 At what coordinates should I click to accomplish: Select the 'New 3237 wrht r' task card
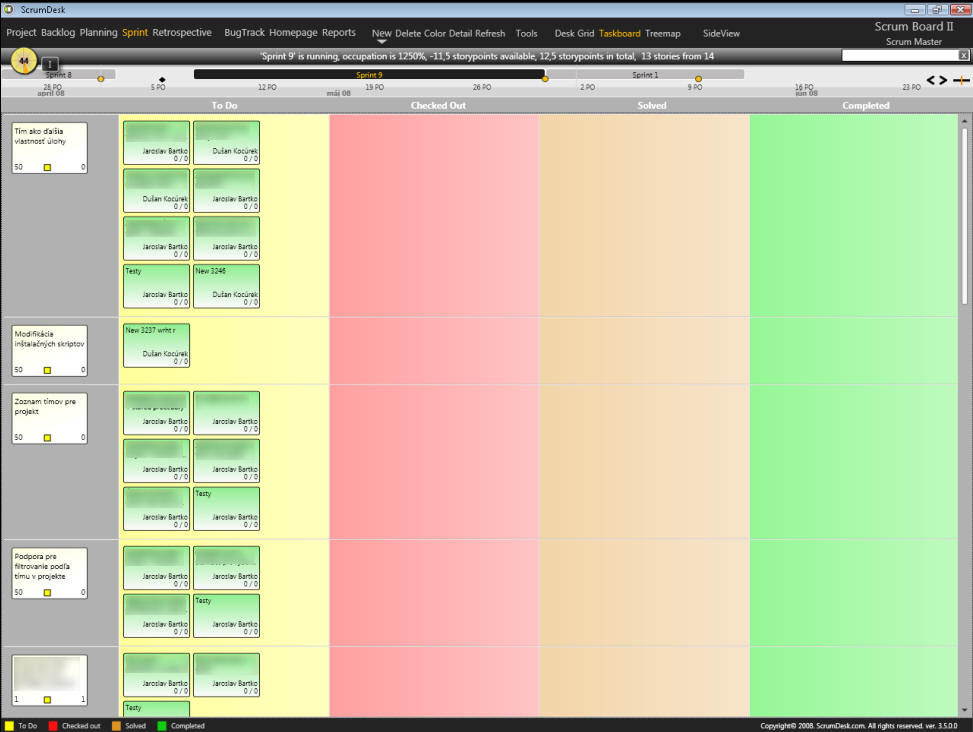pyautogui.click(x=156, y=346)
